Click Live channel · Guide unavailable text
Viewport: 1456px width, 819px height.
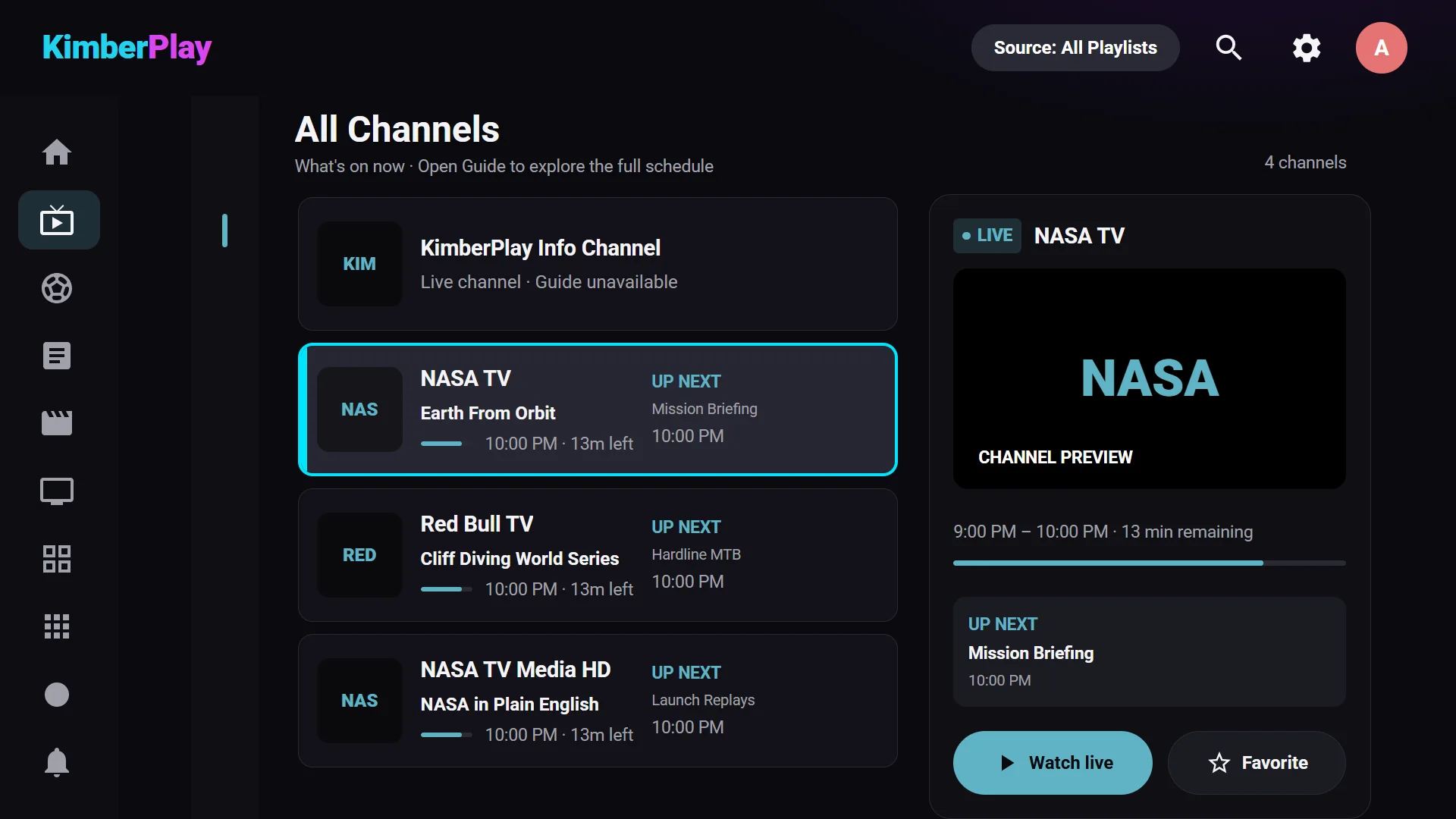[x=549, y=282]
